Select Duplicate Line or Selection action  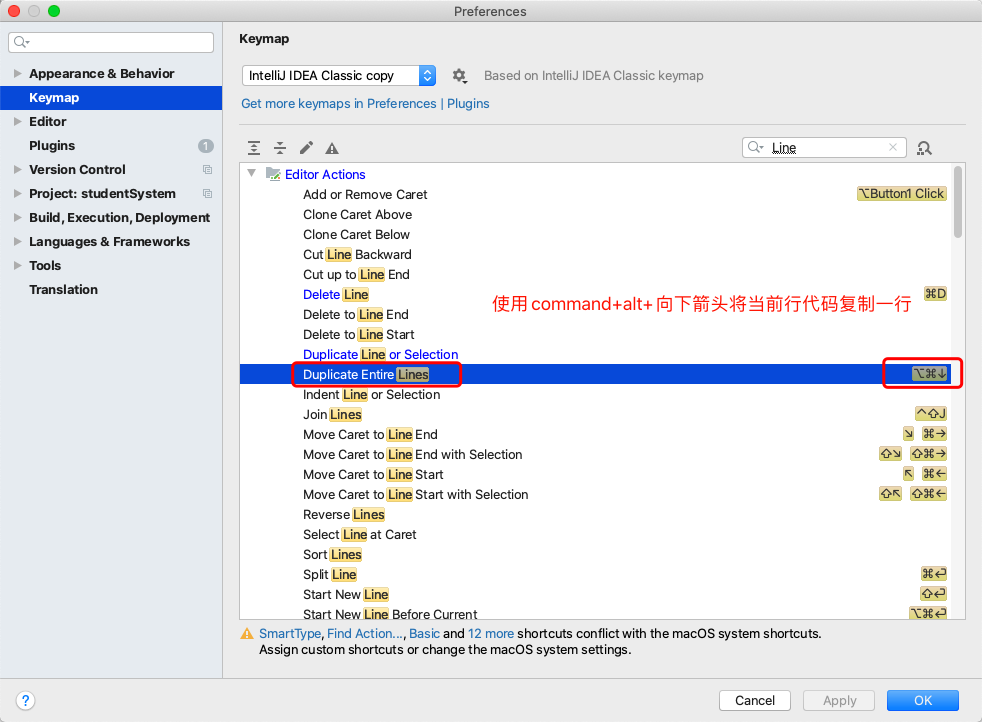pos(381,354)
